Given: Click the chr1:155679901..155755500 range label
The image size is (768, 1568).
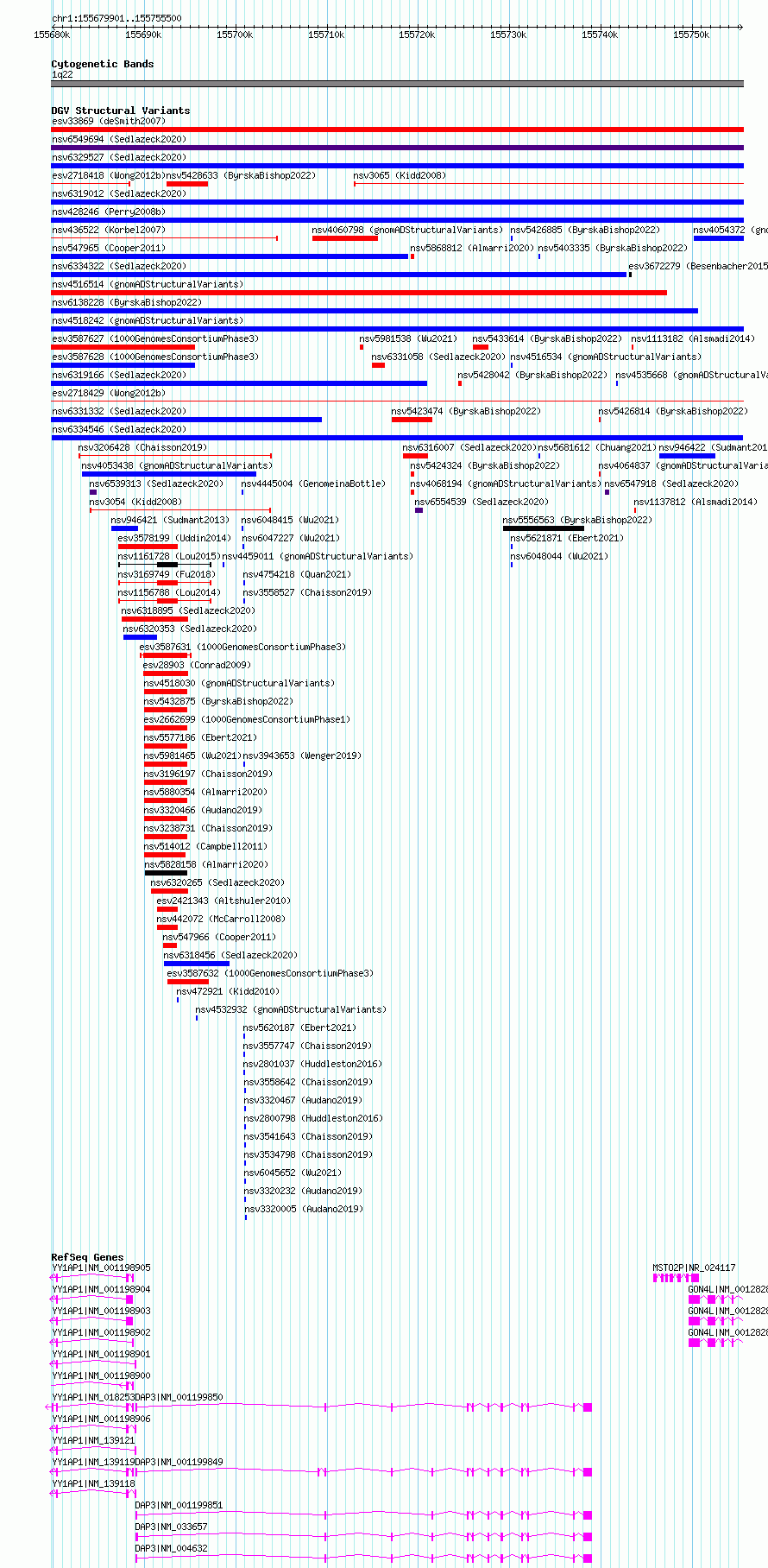Looking at the screenshot, I should [116, 18].
